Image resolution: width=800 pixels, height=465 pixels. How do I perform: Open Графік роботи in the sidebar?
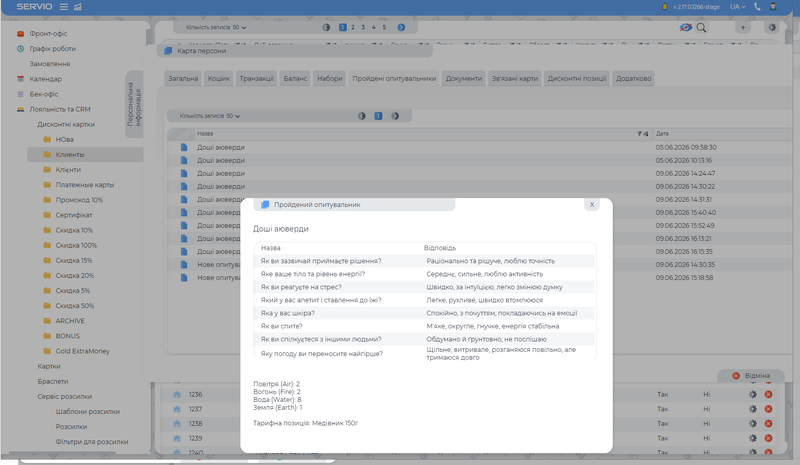click(52, 49)
